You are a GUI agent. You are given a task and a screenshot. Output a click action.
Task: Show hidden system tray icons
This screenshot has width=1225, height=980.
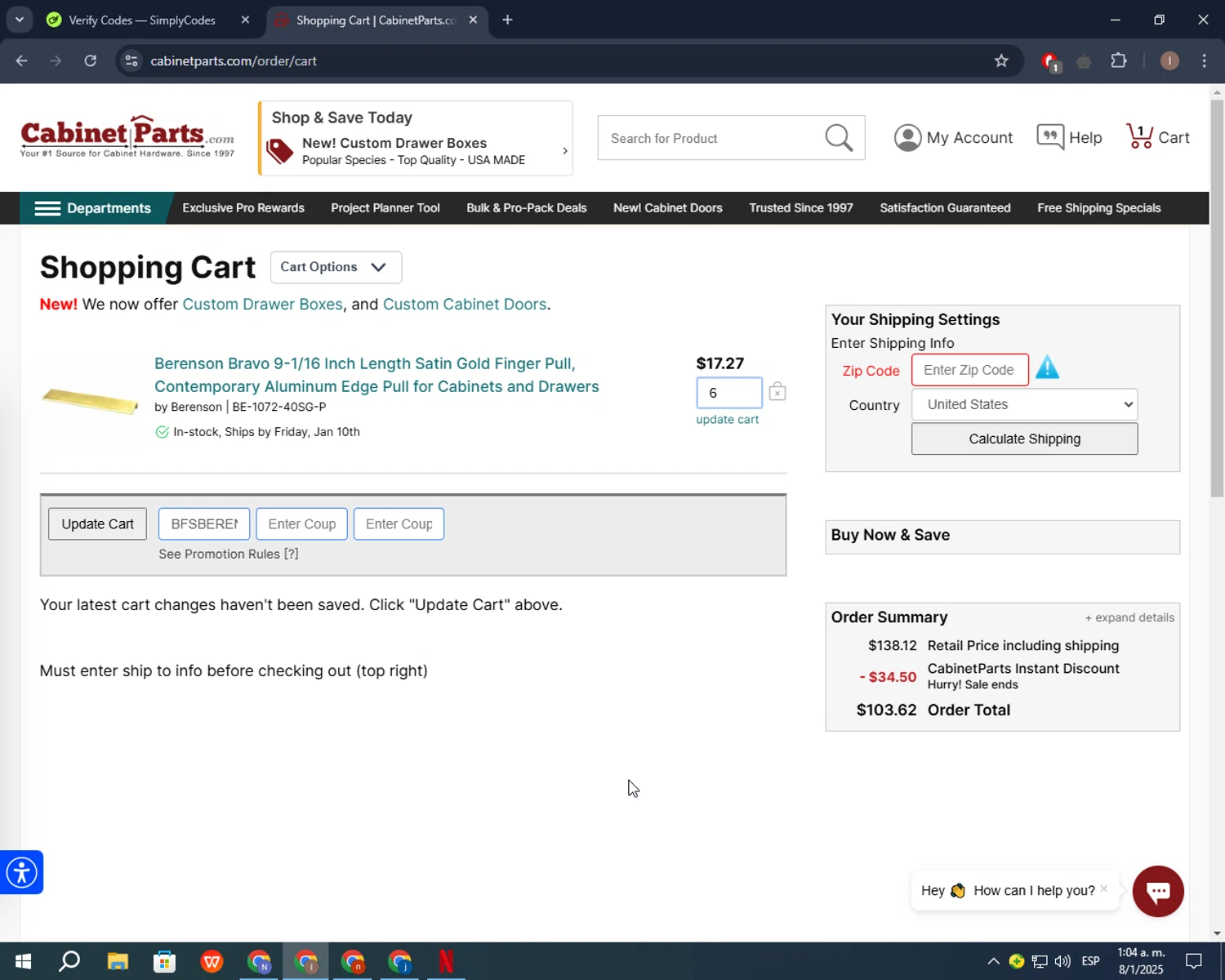point(993,961)
